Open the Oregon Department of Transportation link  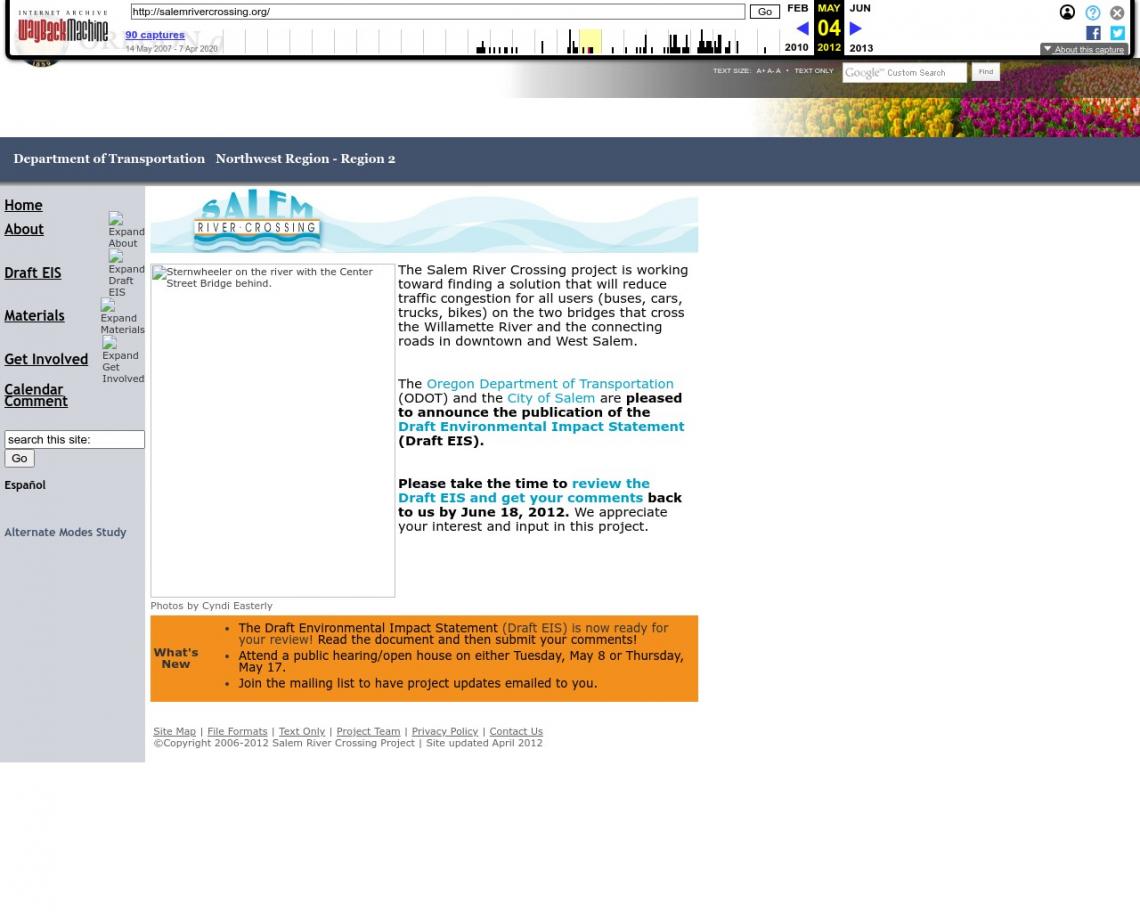coord(550,384)
